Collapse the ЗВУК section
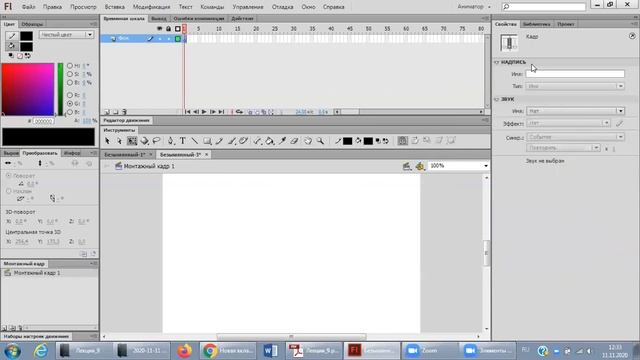This screenshot has width=640, height=360. (497, 99)
